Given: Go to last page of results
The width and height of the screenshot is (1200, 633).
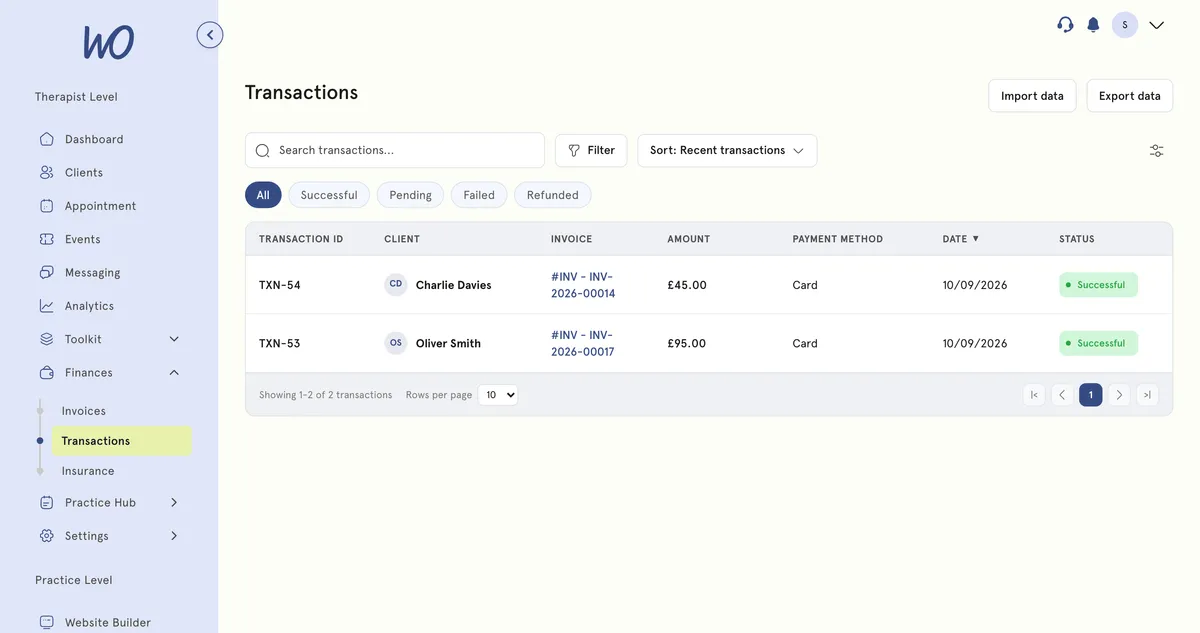Looking at the screenshot, I should click(x=1147, y=395).
